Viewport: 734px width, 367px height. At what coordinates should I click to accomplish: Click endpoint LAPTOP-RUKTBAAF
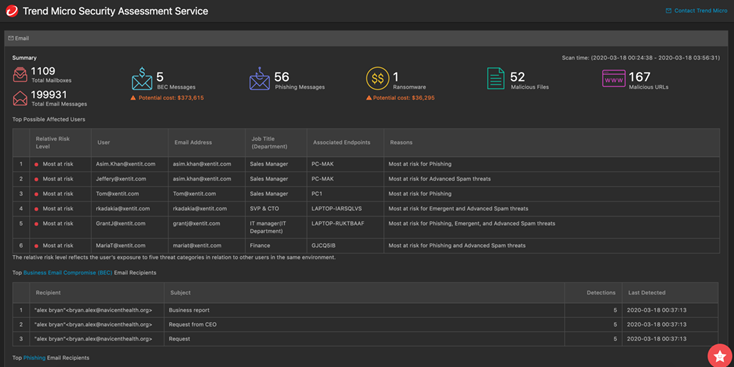pos(338,223)
